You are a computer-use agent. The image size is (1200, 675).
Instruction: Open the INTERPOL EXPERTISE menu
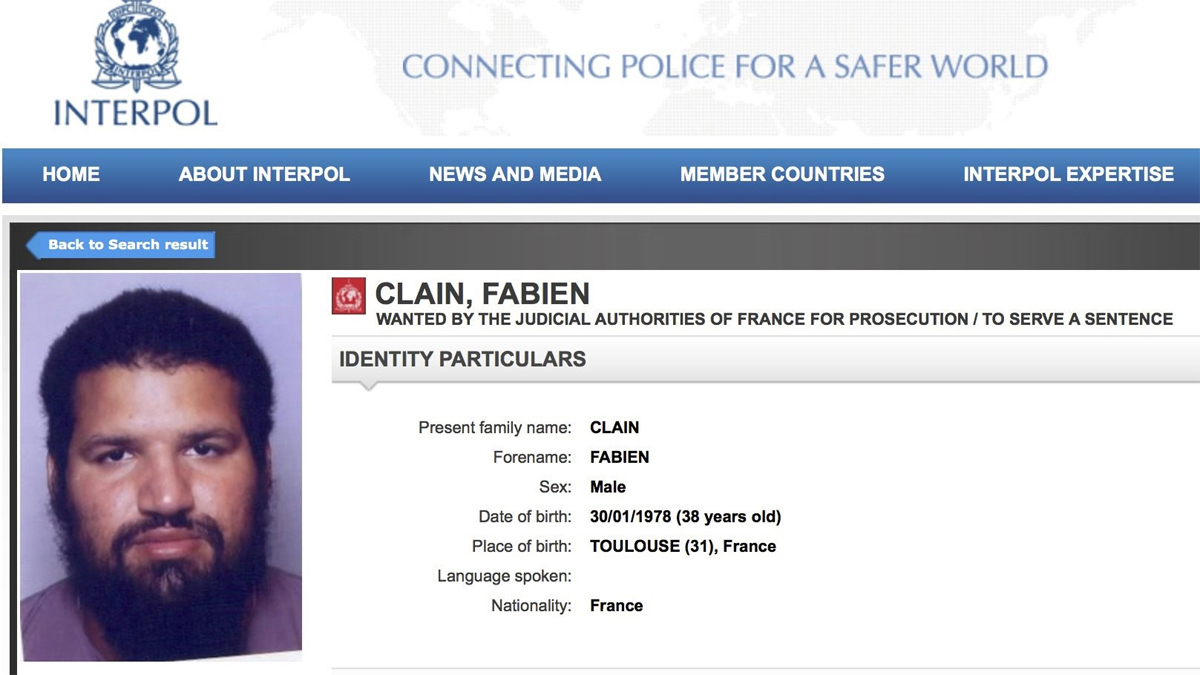tap(1068, 175)
